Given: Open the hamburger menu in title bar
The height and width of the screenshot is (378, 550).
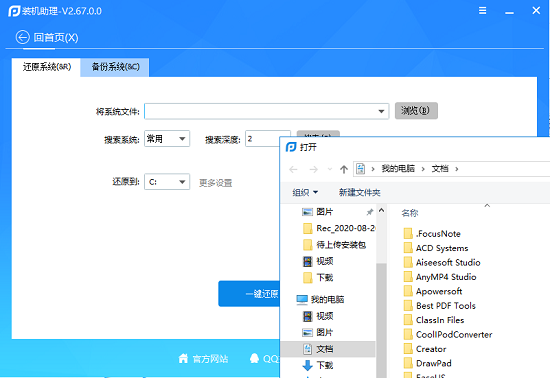Looking at the screenshot, I should [483, 11].
